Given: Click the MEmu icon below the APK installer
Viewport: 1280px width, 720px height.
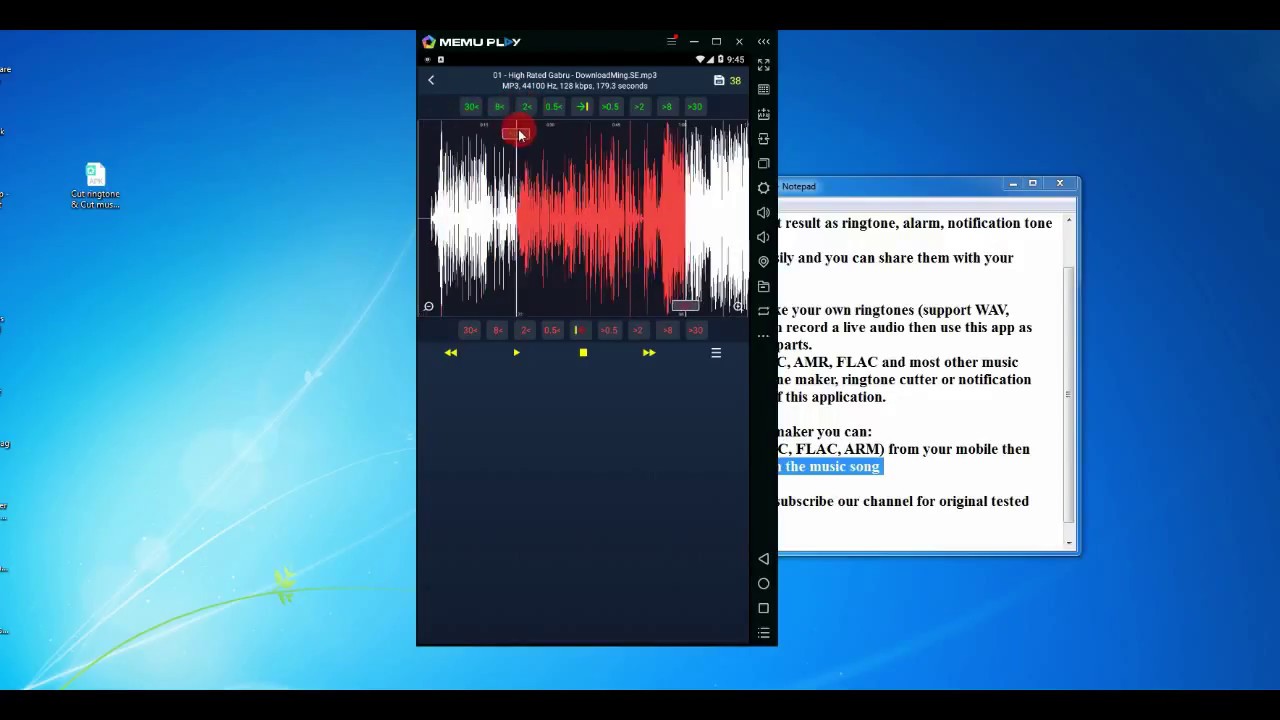Looking at the screenshot, I should click(764, 139).
